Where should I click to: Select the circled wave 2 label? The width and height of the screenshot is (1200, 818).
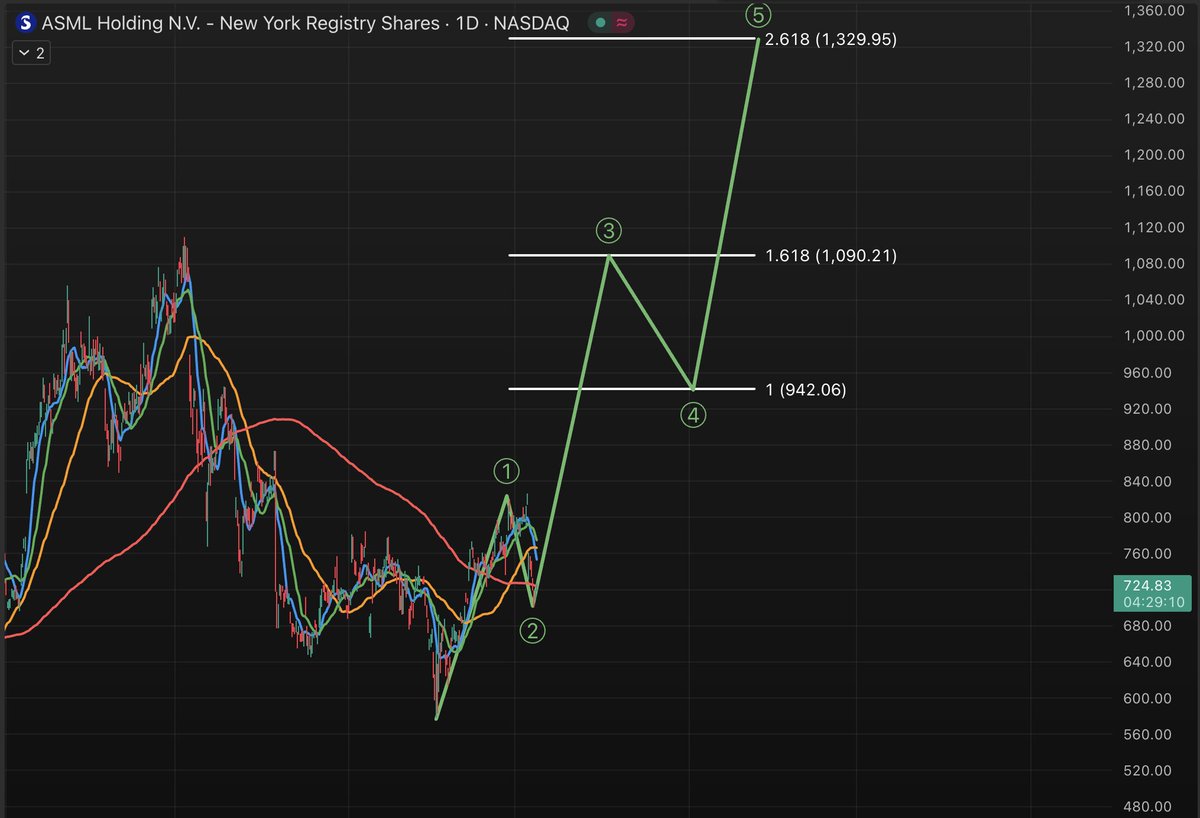coord(534,630)
